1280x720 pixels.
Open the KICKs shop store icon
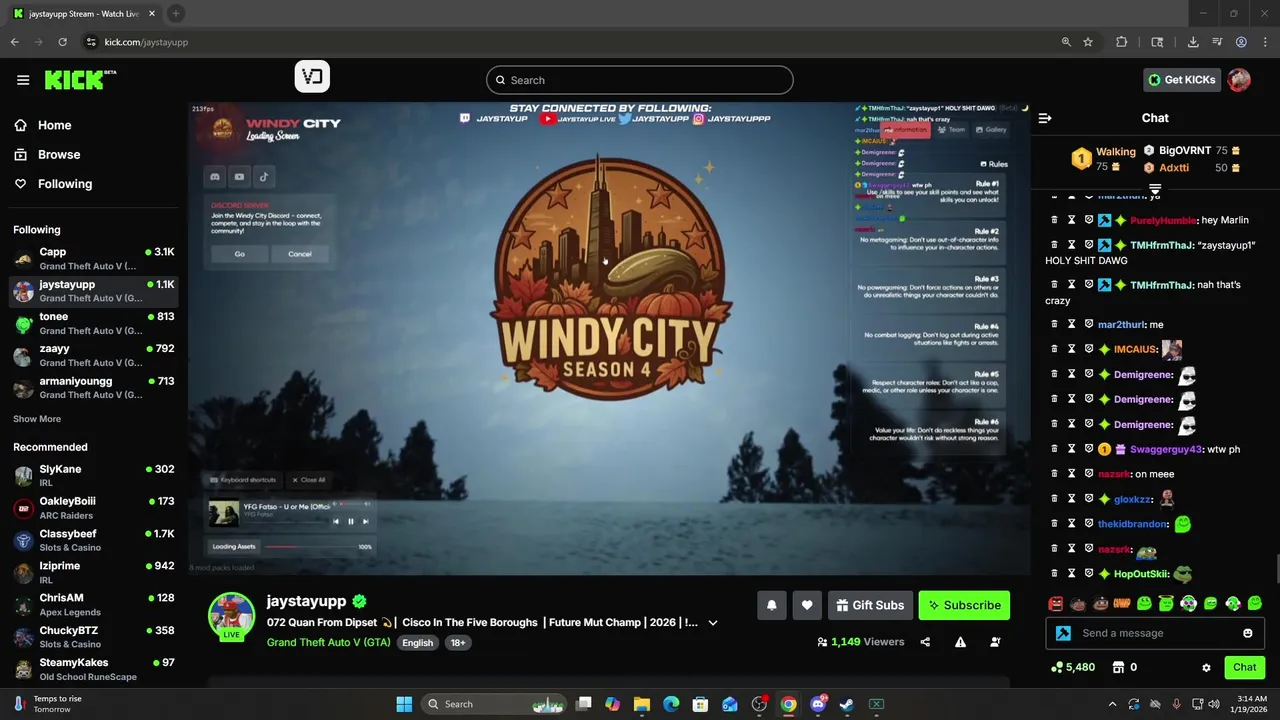click(1118, 667)
